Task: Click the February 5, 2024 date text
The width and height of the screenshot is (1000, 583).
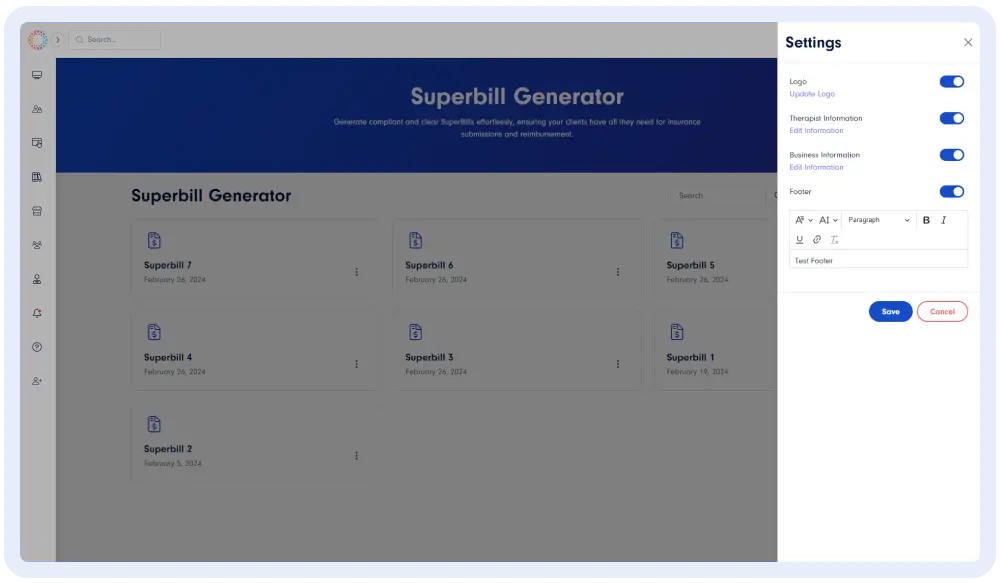Action: coord(172,464)
